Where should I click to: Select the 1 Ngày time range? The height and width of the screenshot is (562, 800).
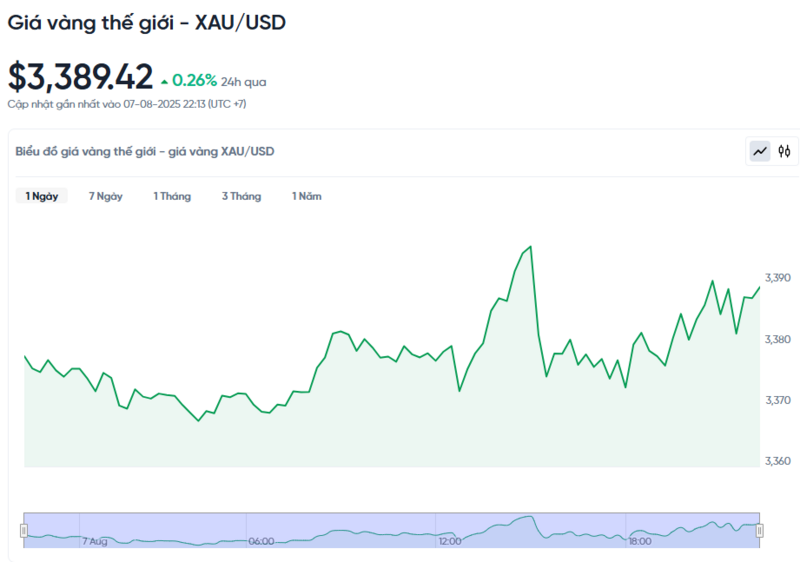coord(42,196)
